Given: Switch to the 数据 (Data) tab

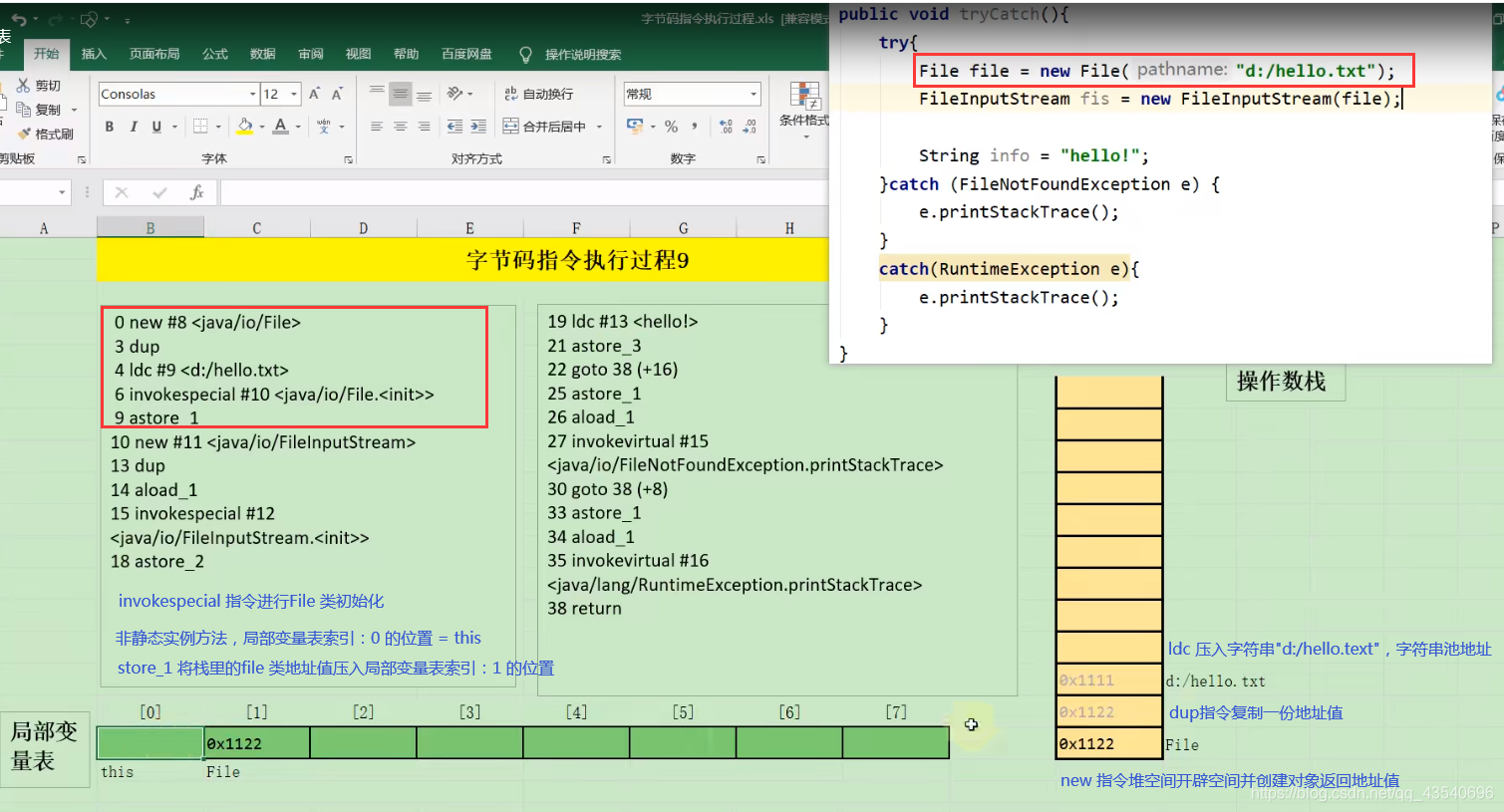Looking at the screenshot, I should click(x=263, y=54).
